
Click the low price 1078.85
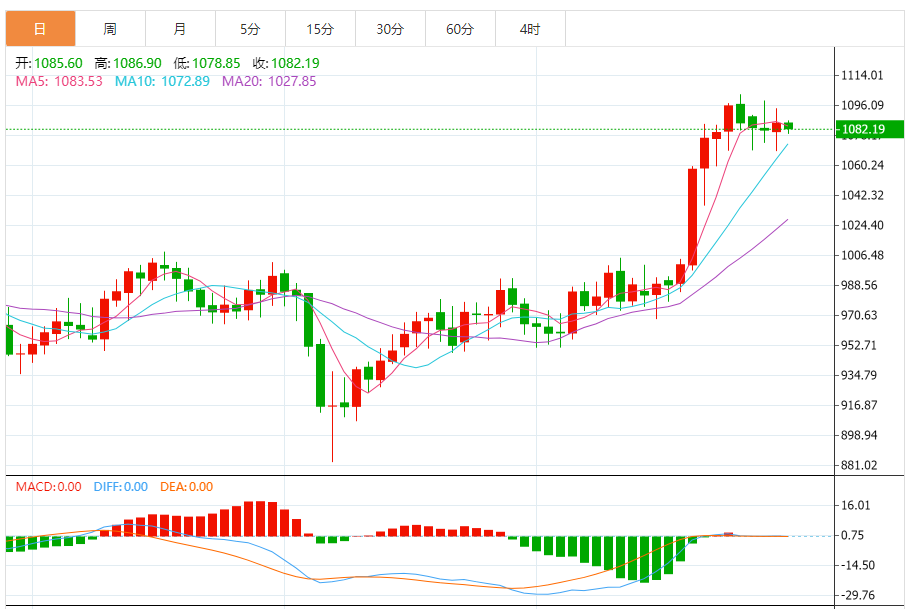pyautogui.click(x=216, y=63)
